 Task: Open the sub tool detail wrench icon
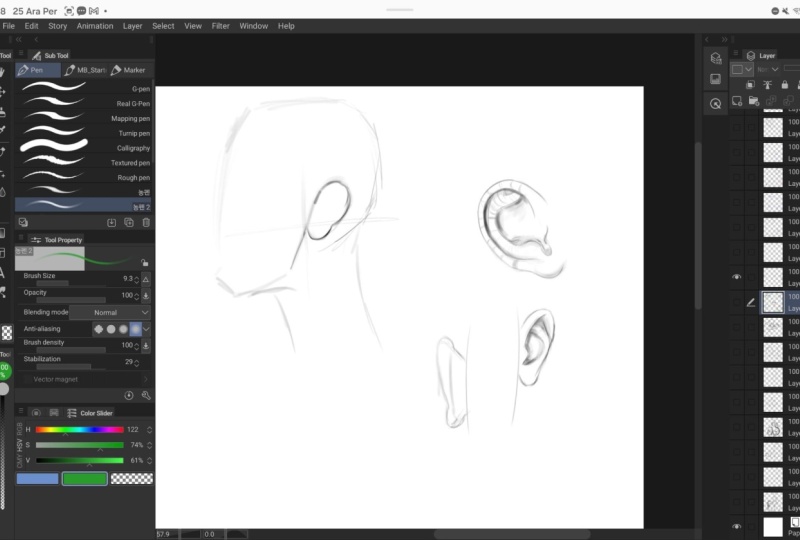click(146, 395)
